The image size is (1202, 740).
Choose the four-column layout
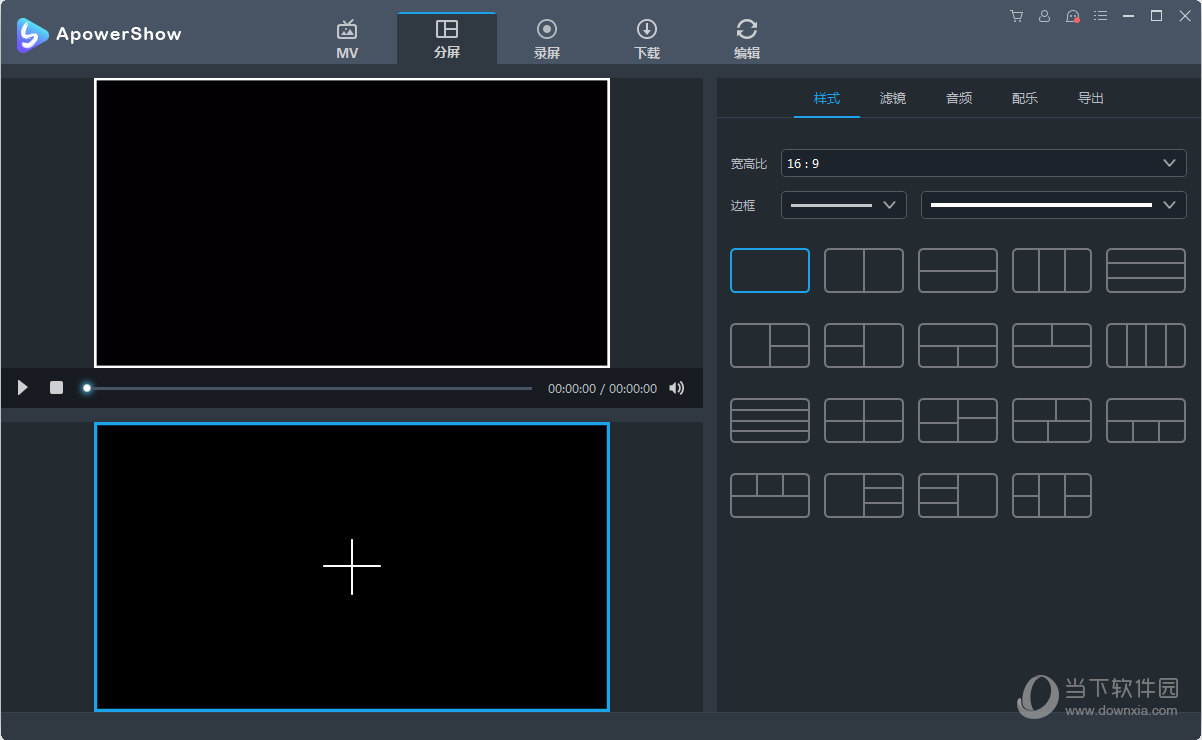[1146, 345]
